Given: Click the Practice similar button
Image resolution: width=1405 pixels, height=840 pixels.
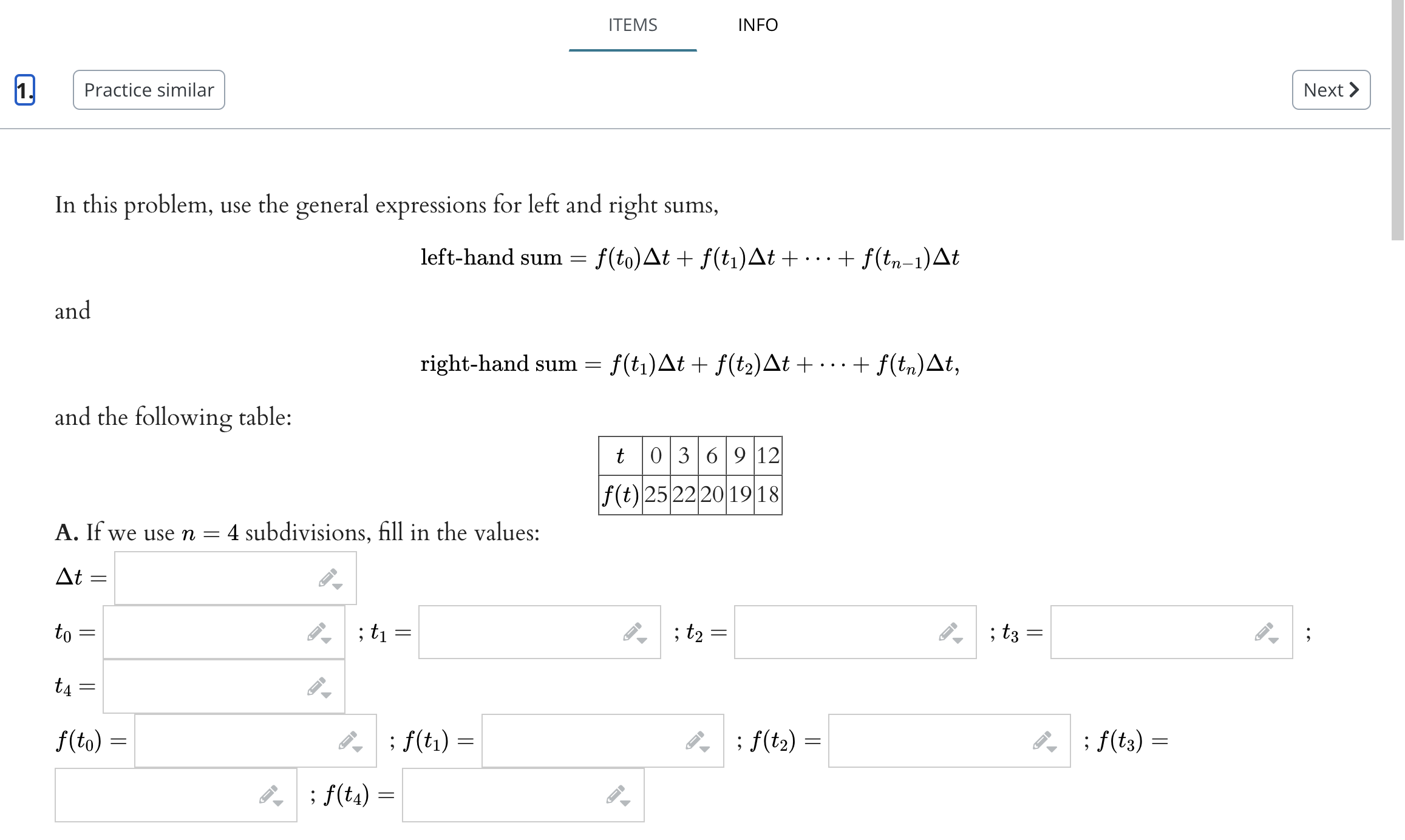Looking at the screenshot, I should (x=148, y=89).
